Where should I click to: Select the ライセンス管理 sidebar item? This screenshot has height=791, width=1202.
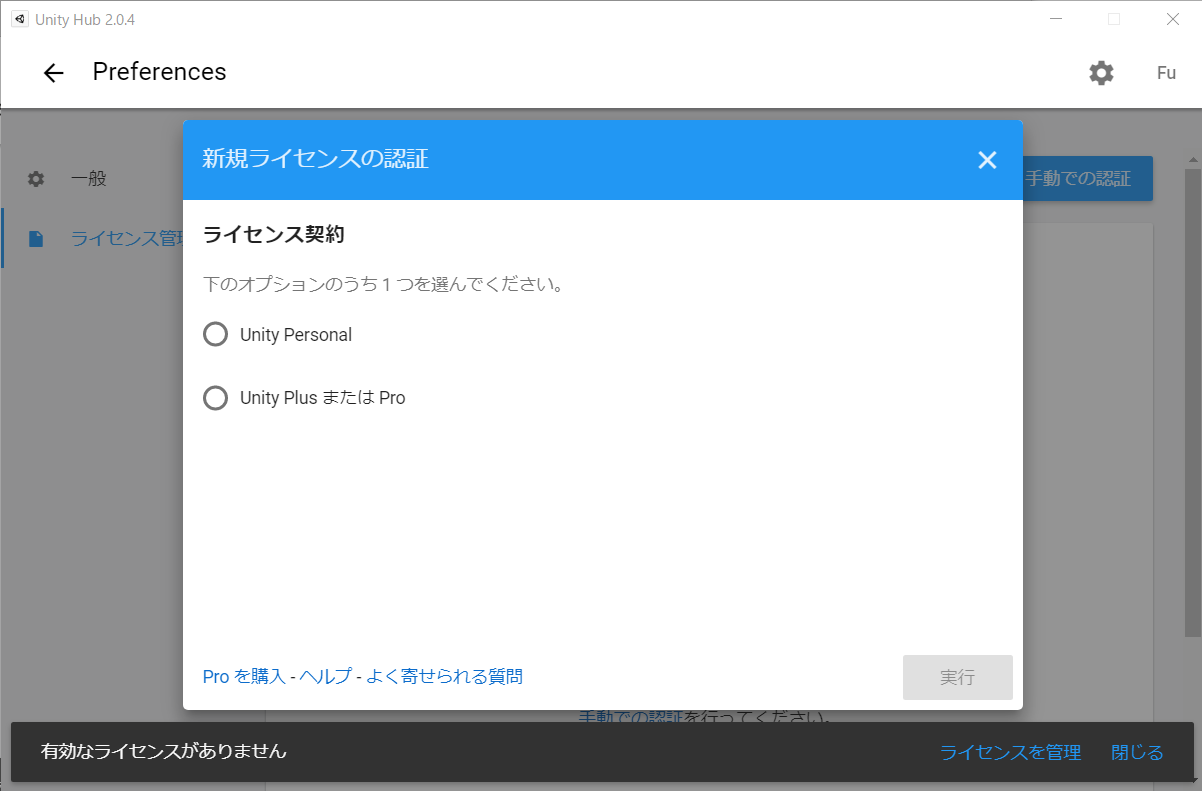(x=92, y=238)
